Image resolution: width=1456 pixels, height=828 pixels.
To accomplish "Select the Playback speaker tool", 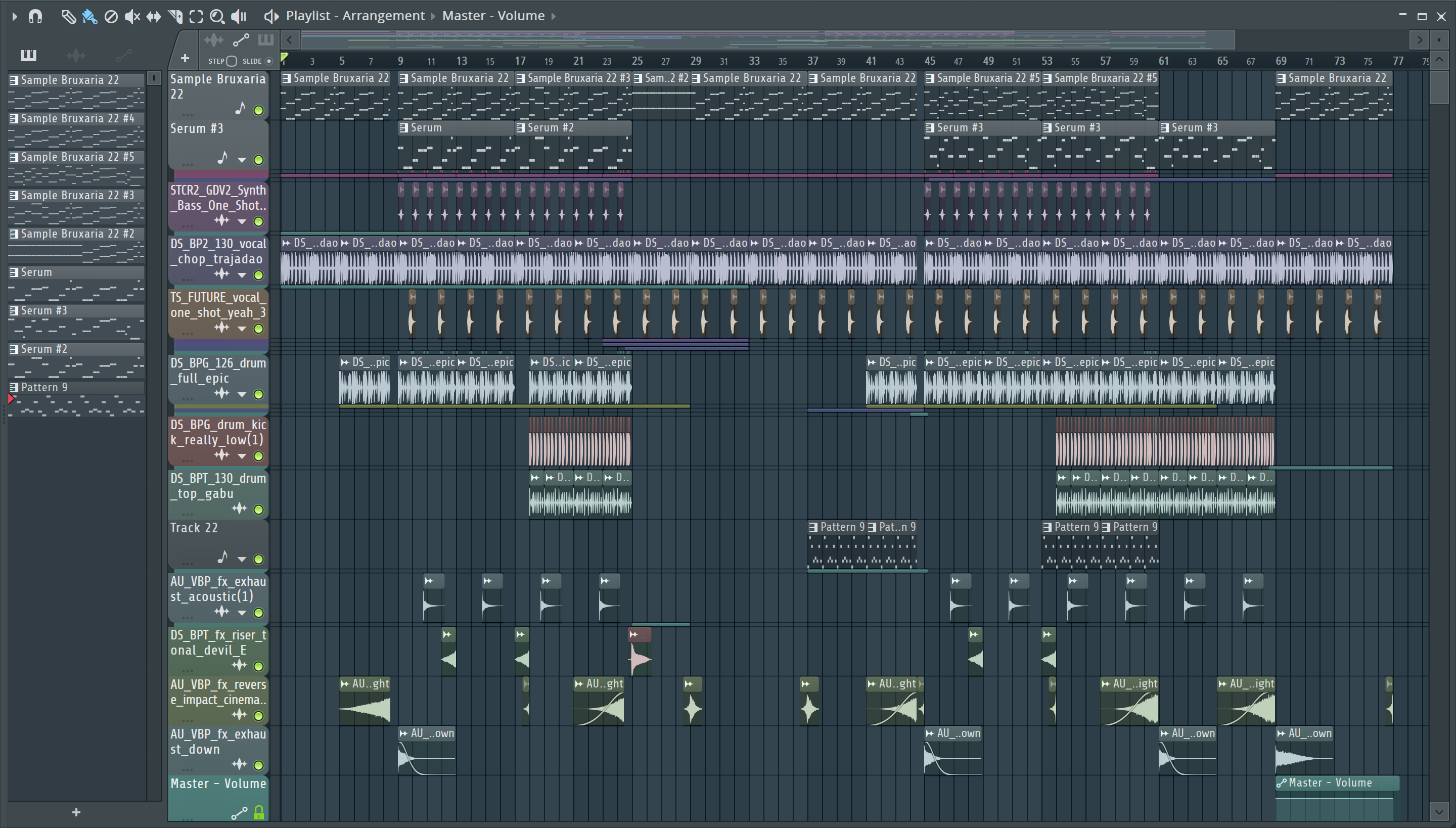I will click(239, 17).
